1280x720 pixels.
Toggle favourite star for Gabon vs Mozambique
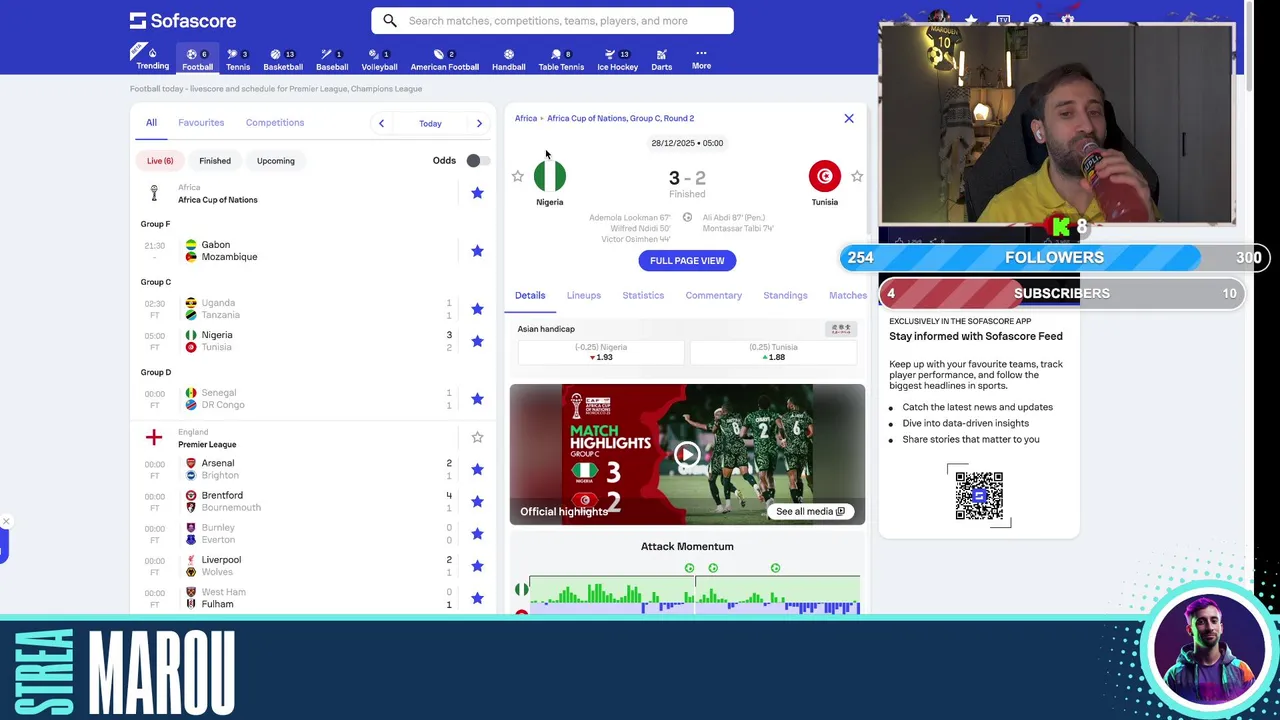477,251
